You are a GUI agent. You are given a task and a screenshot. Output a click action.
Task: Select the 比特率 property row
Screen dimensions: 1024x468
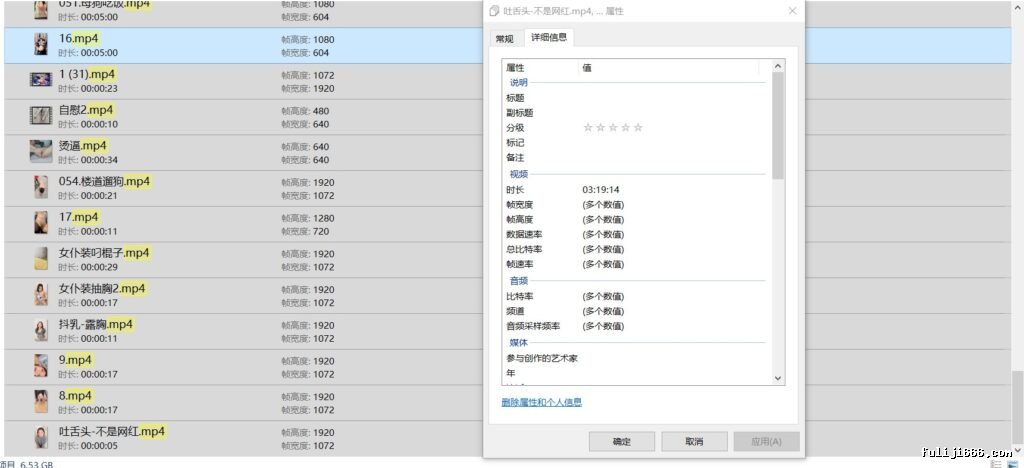634,296
